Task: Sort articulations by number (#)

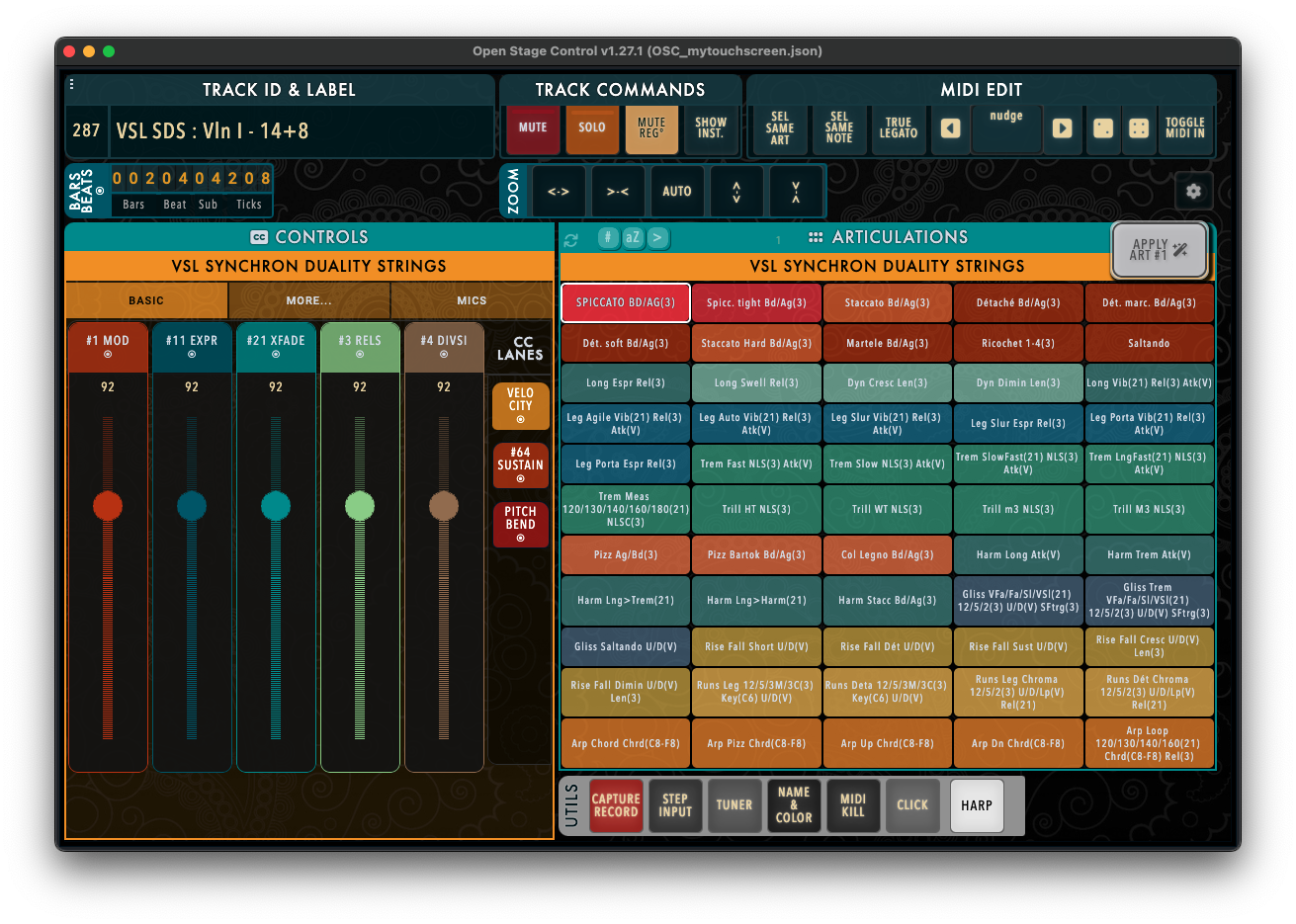Action: 608,237
